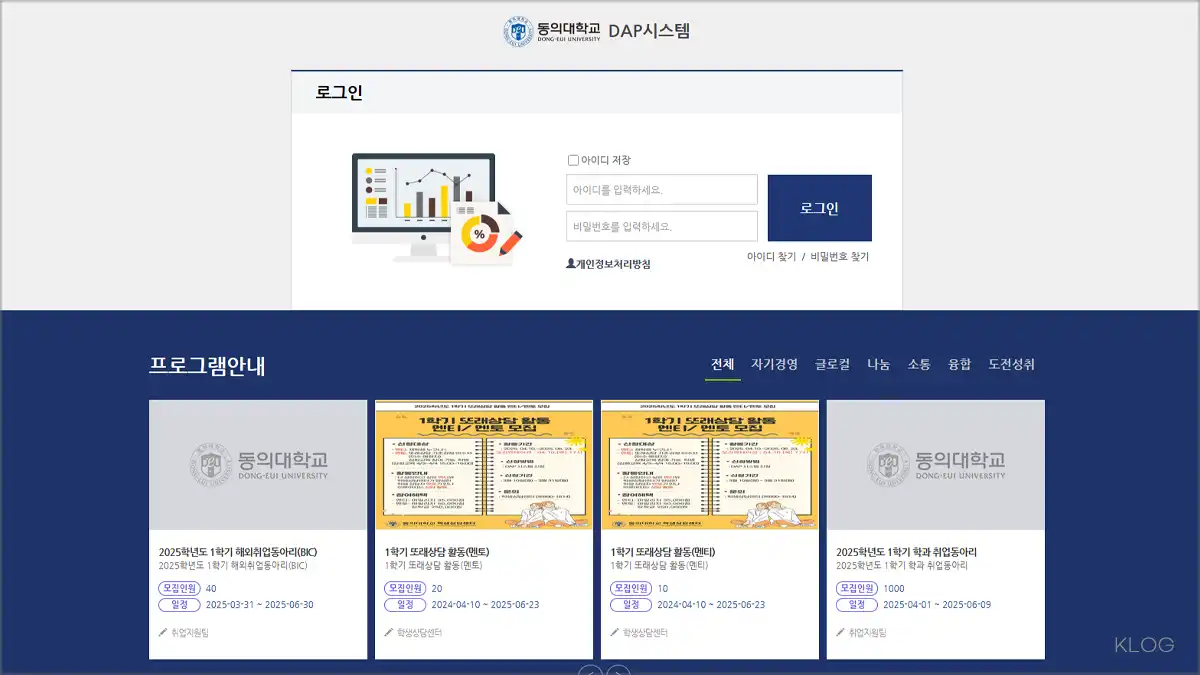Screen dimensions: 1200x675
Task: Open the 나눔 program category
Action: click(880, 365)
